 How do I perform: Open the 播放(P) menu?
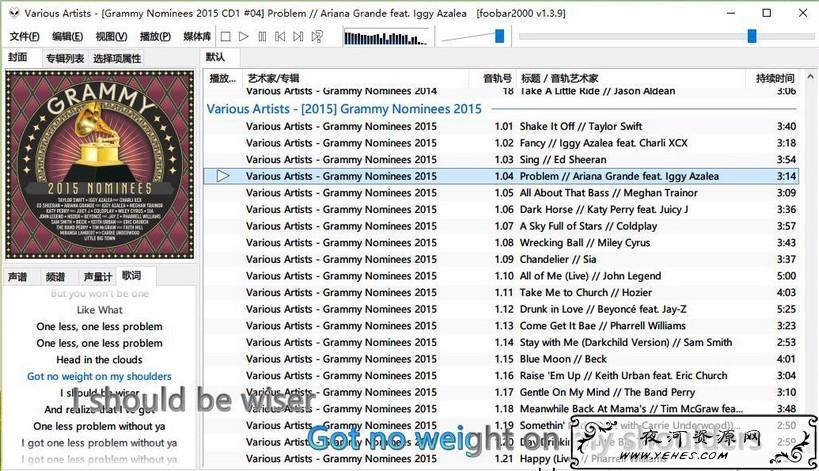tap(155, 36)
